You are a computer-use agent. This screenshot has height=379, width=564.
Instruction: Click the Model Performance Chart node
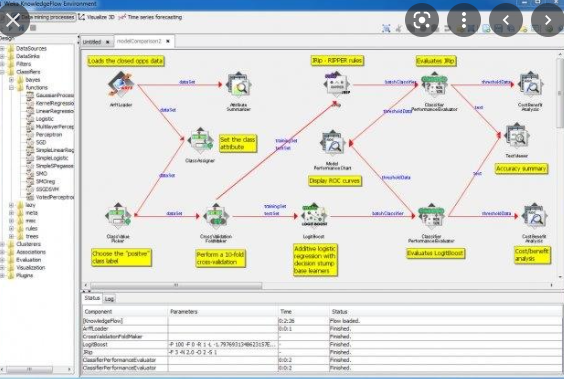coord(332,143)
